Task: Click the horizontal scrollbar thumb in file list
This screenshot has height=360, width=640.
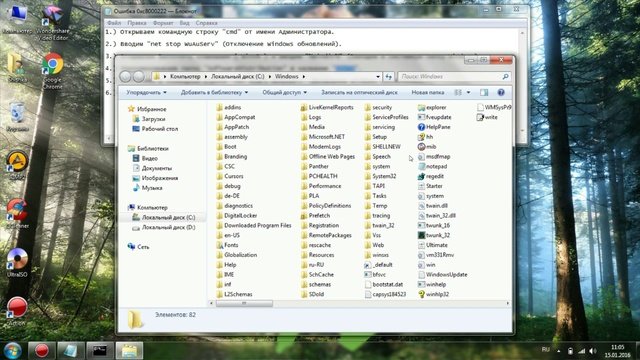Action: point(244,303)
